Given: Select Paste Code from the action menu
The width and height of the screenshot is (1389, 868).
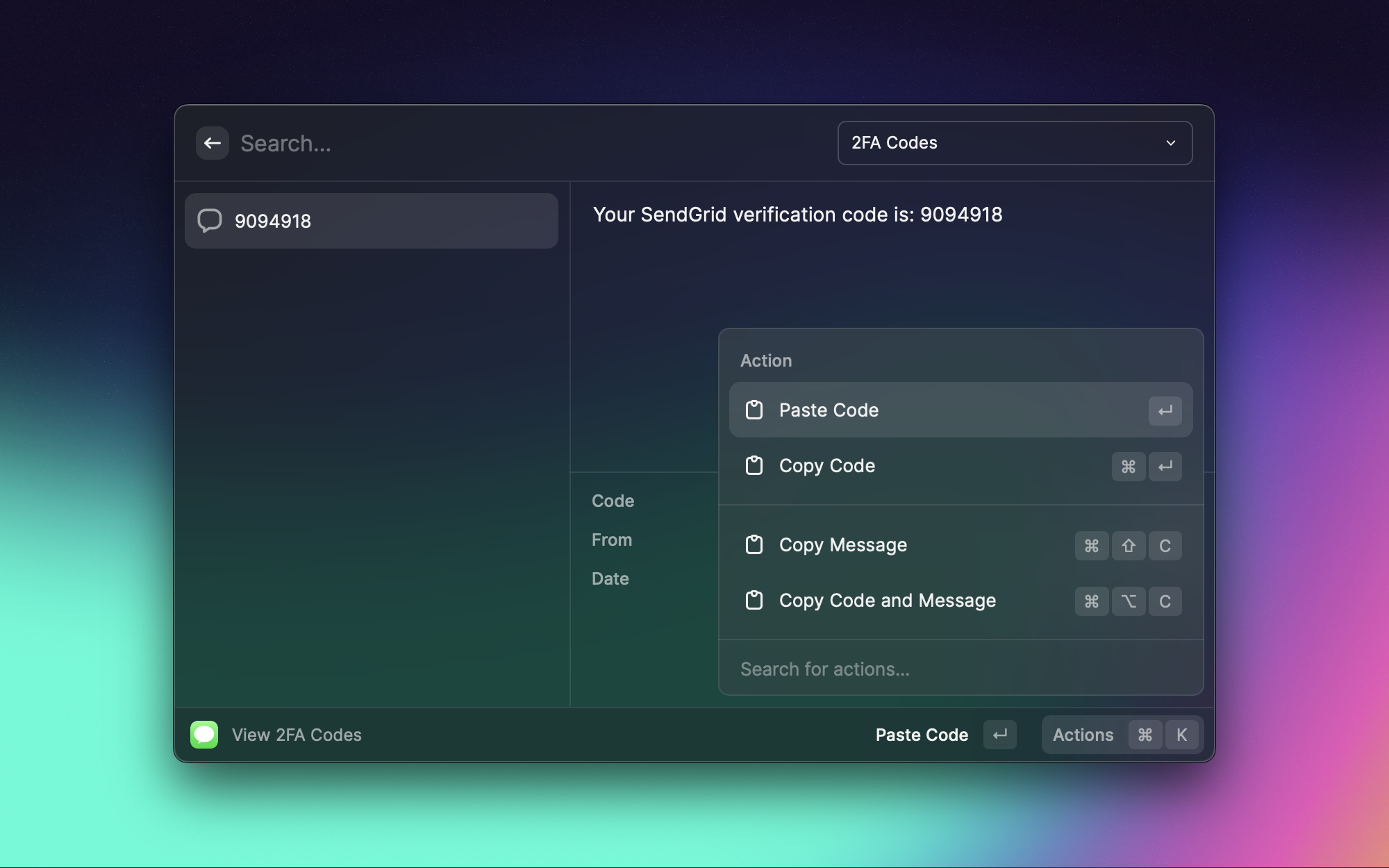Looking at the screenshot, I should [x=829, y=410].
